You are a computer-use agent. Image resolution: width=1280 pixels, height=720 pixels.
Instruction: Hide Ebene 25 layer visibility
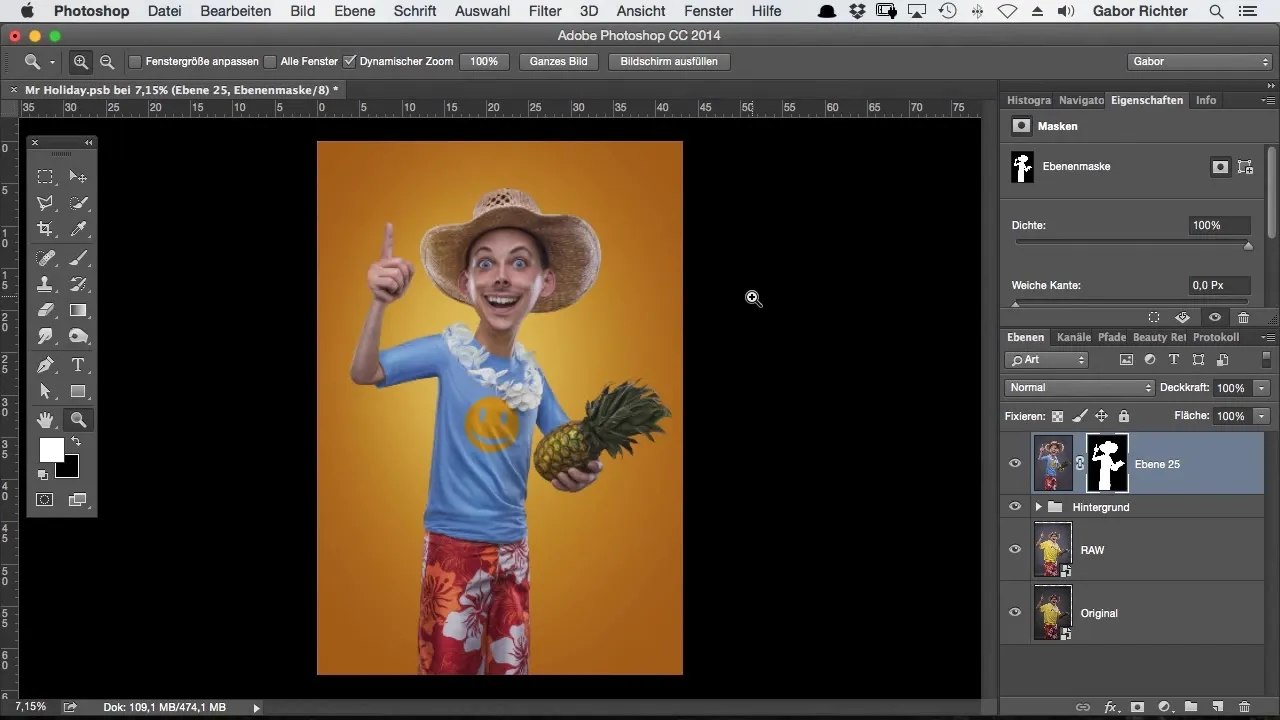[x=1015, y=464]
